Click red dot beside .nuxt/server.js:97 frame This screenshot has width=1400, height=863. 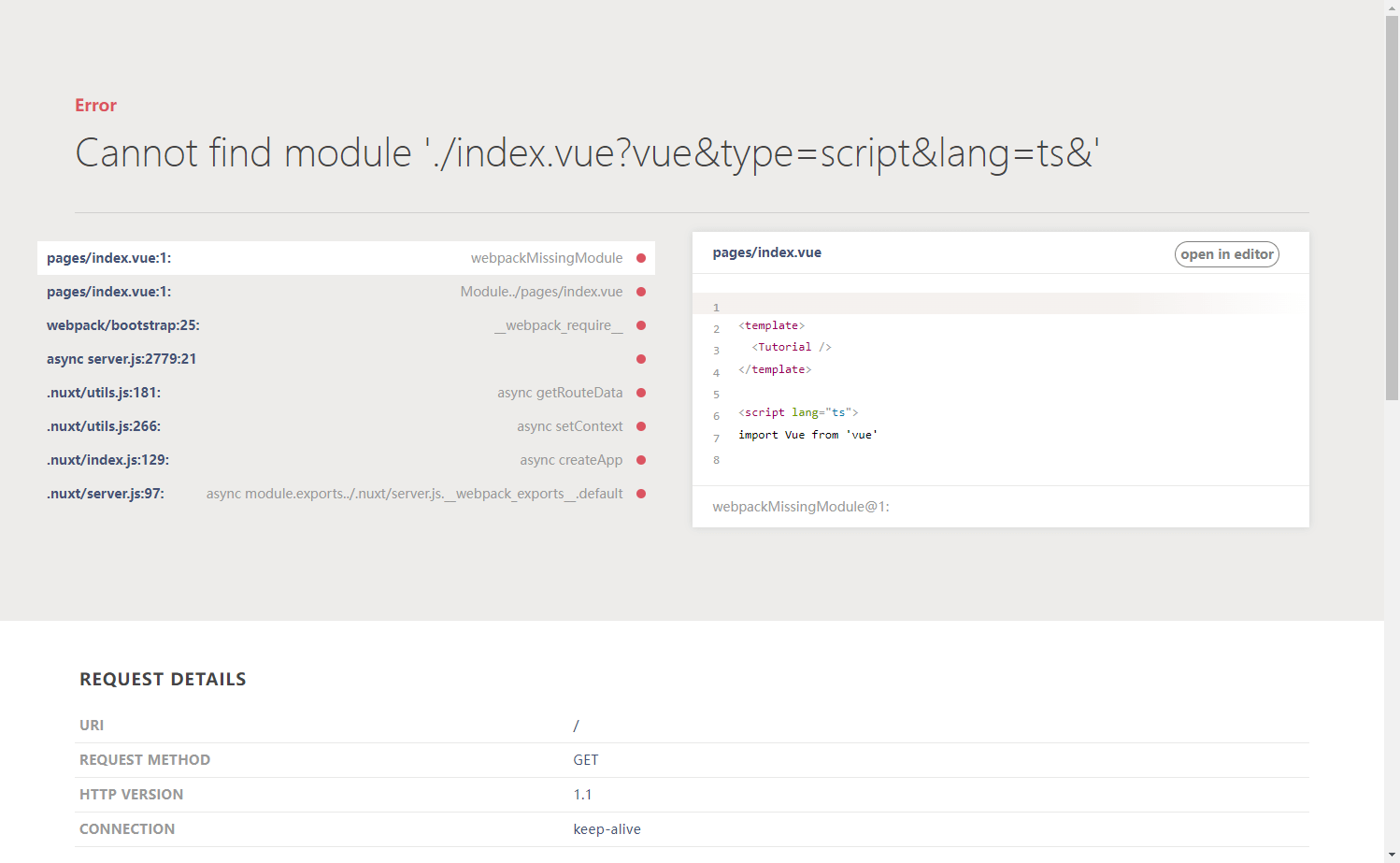641,494
